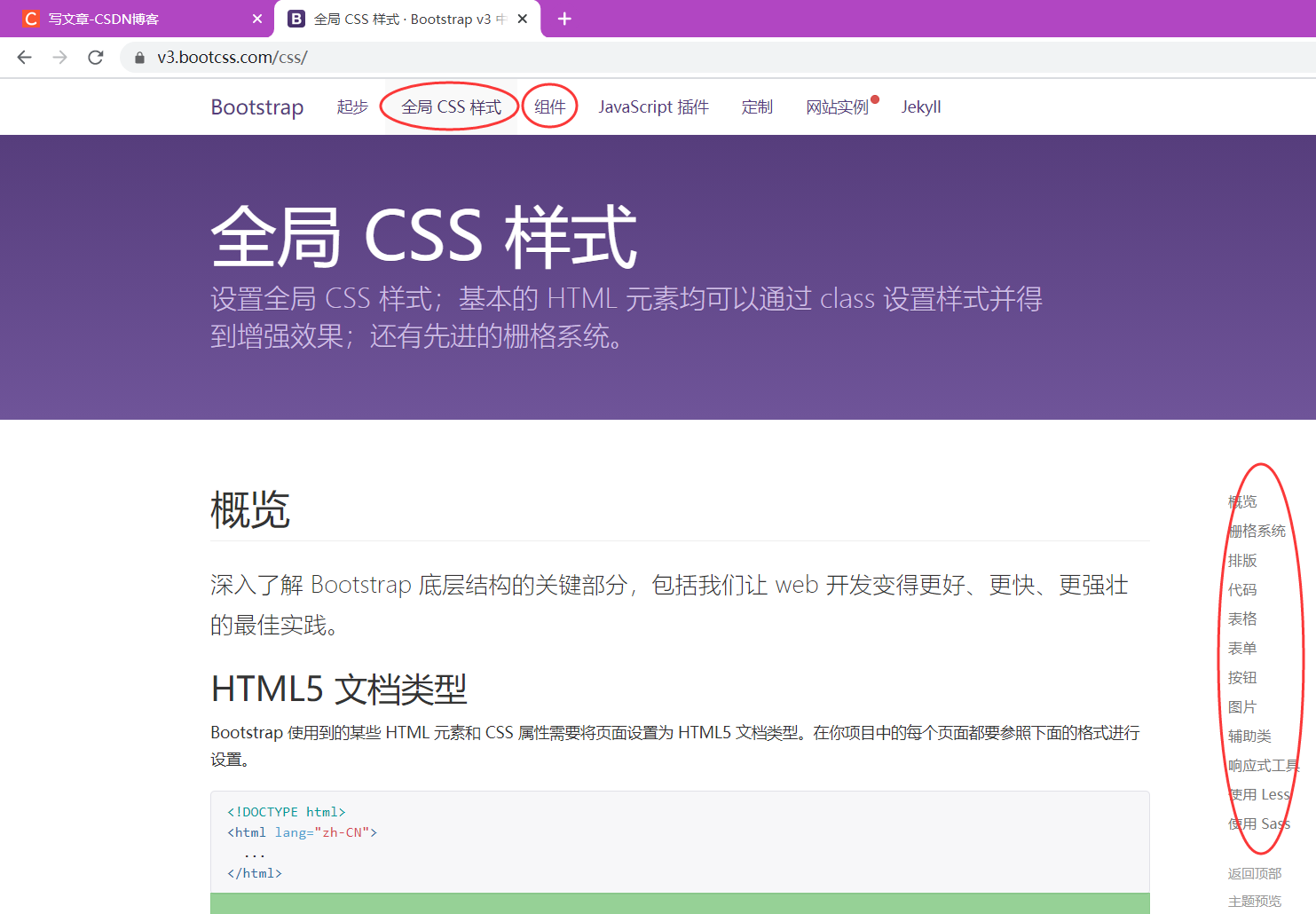Close the 写文章-CSDN博客 tab
This screenshot has width=1316, height=914.
coord(257,19)
